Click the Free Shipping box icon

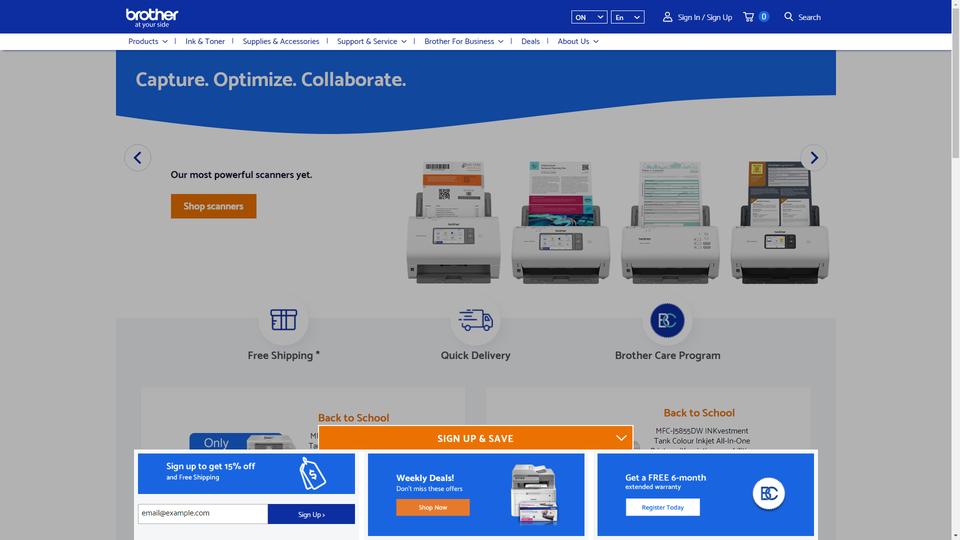(283, 320)
